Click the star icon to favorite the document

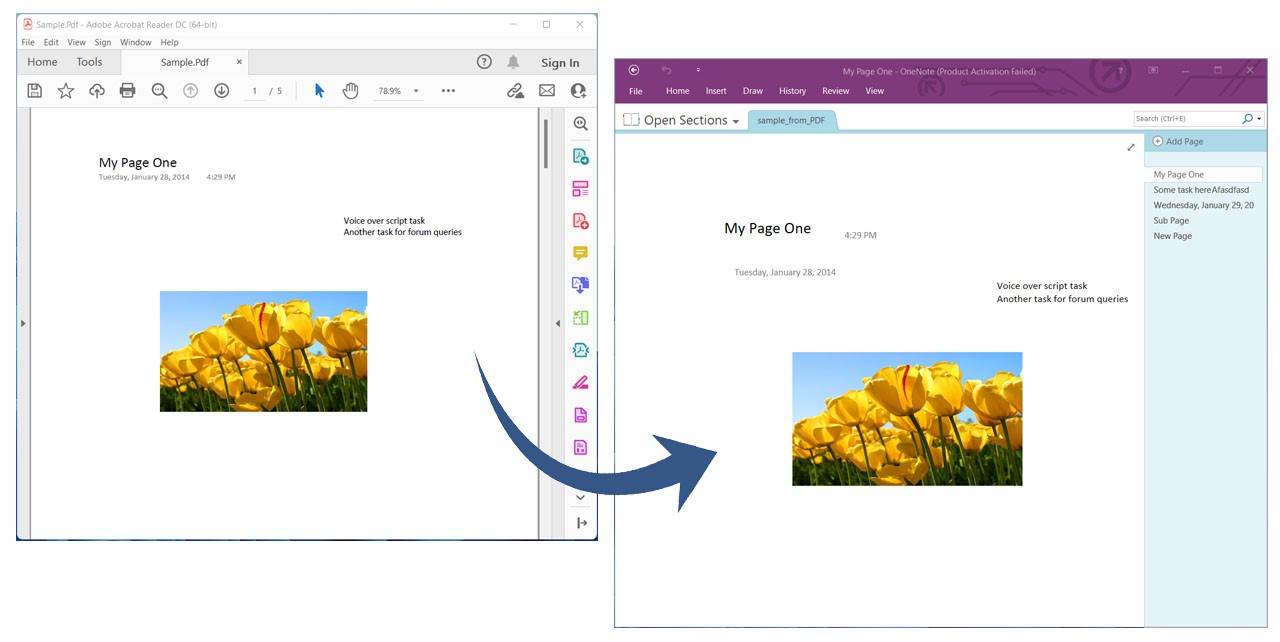(66, 90)
